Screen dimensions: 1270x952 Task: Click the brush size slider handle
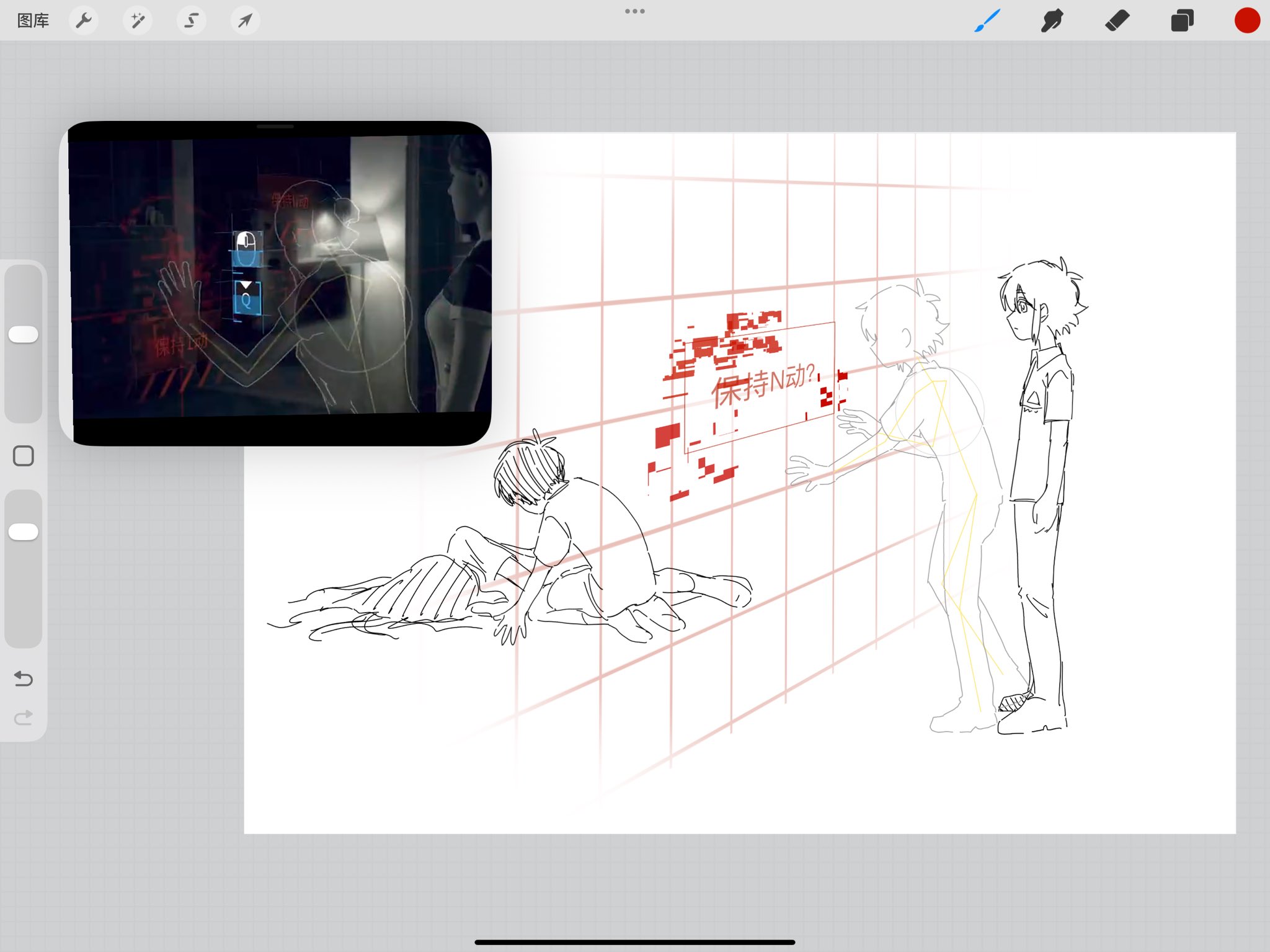[24, 334]
